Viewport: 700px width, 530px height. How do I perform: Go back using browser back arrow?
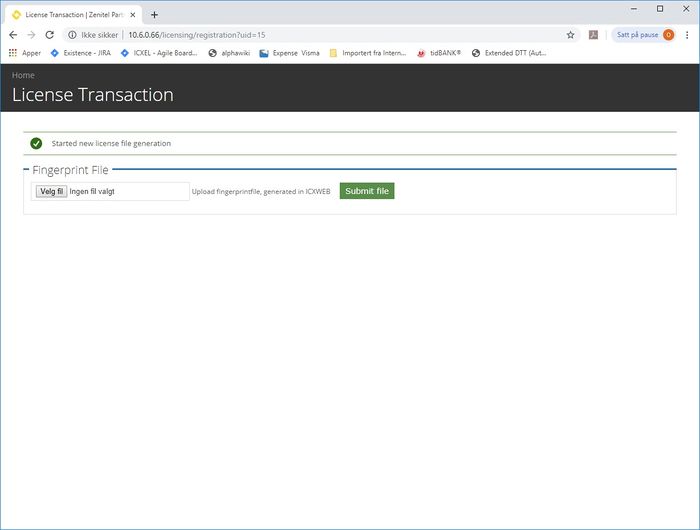tap(13, 35)
